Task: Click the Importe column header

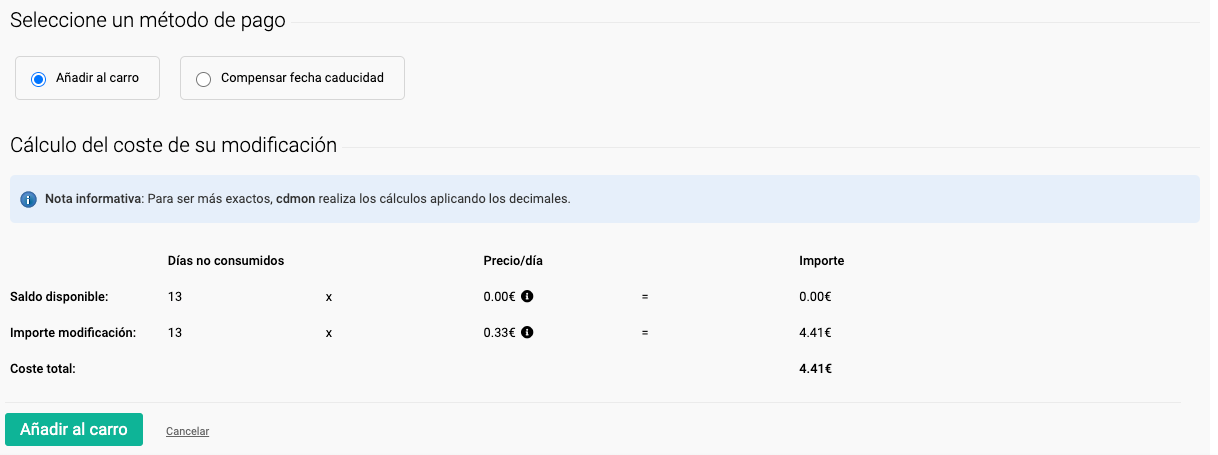Action: coord(821,260)
